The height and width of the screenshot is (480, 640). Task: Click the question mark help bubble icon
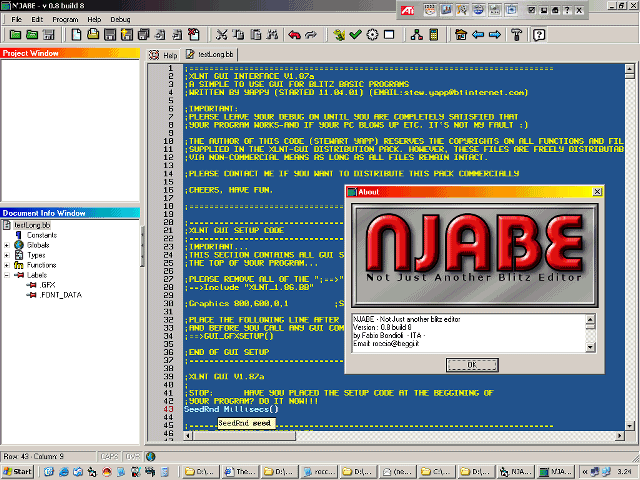(x=539, y=35)
